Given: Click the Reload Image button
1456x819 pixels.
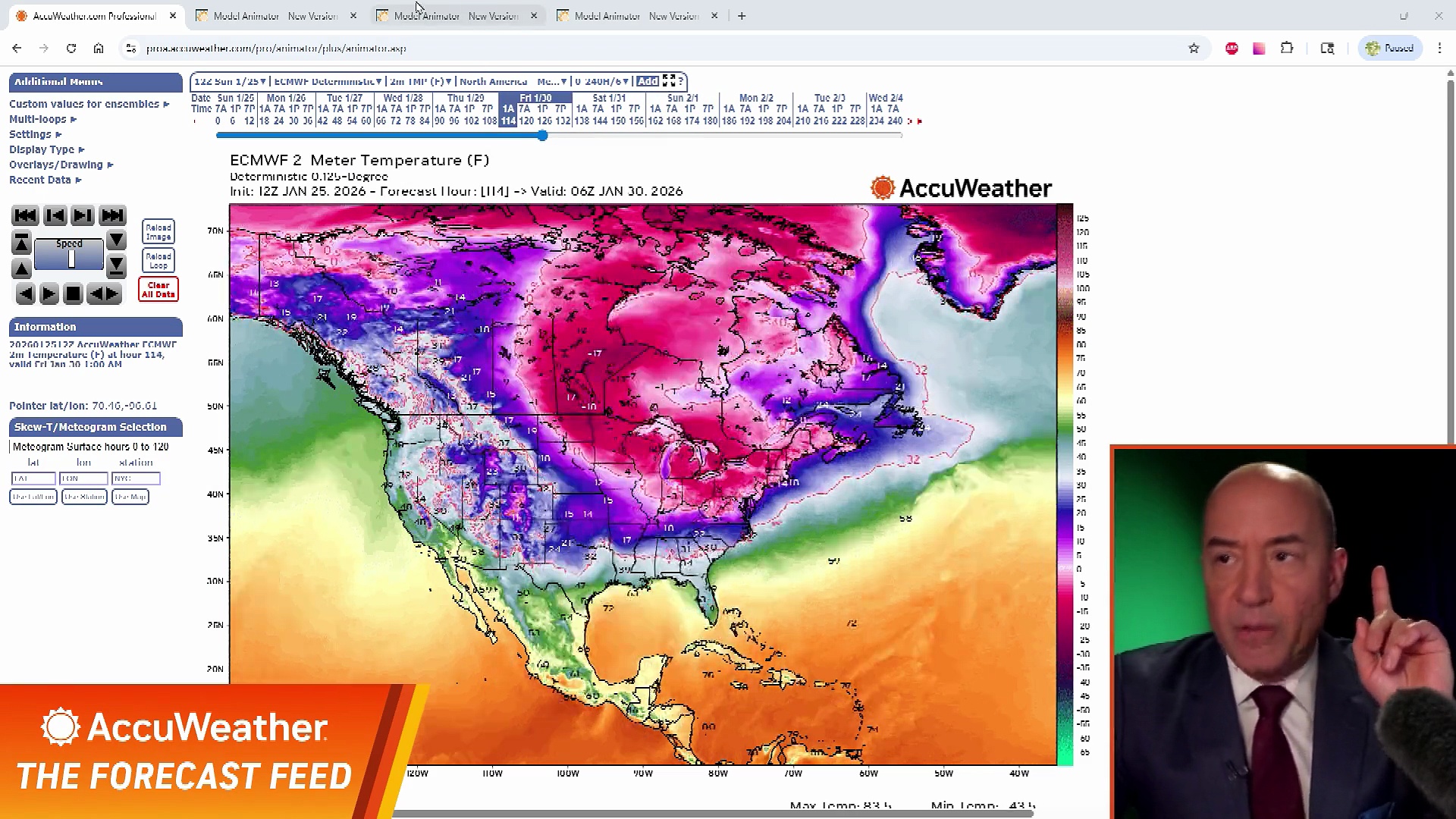Looking at the screenshot, I should [x=158, y=231].
